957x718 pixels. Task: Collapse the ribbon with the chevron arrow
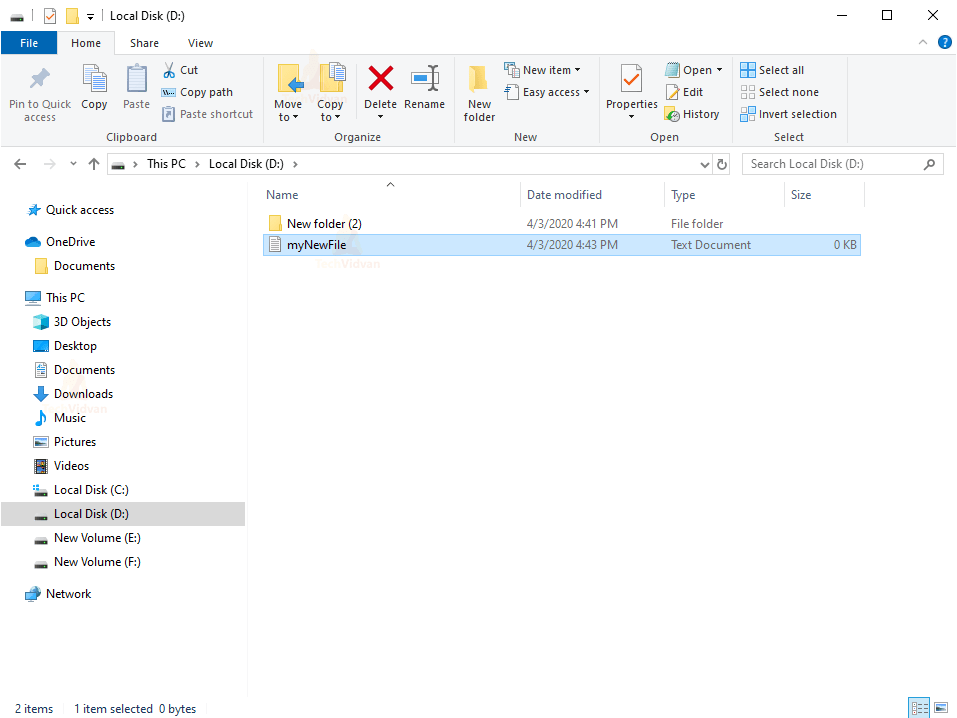922,42
